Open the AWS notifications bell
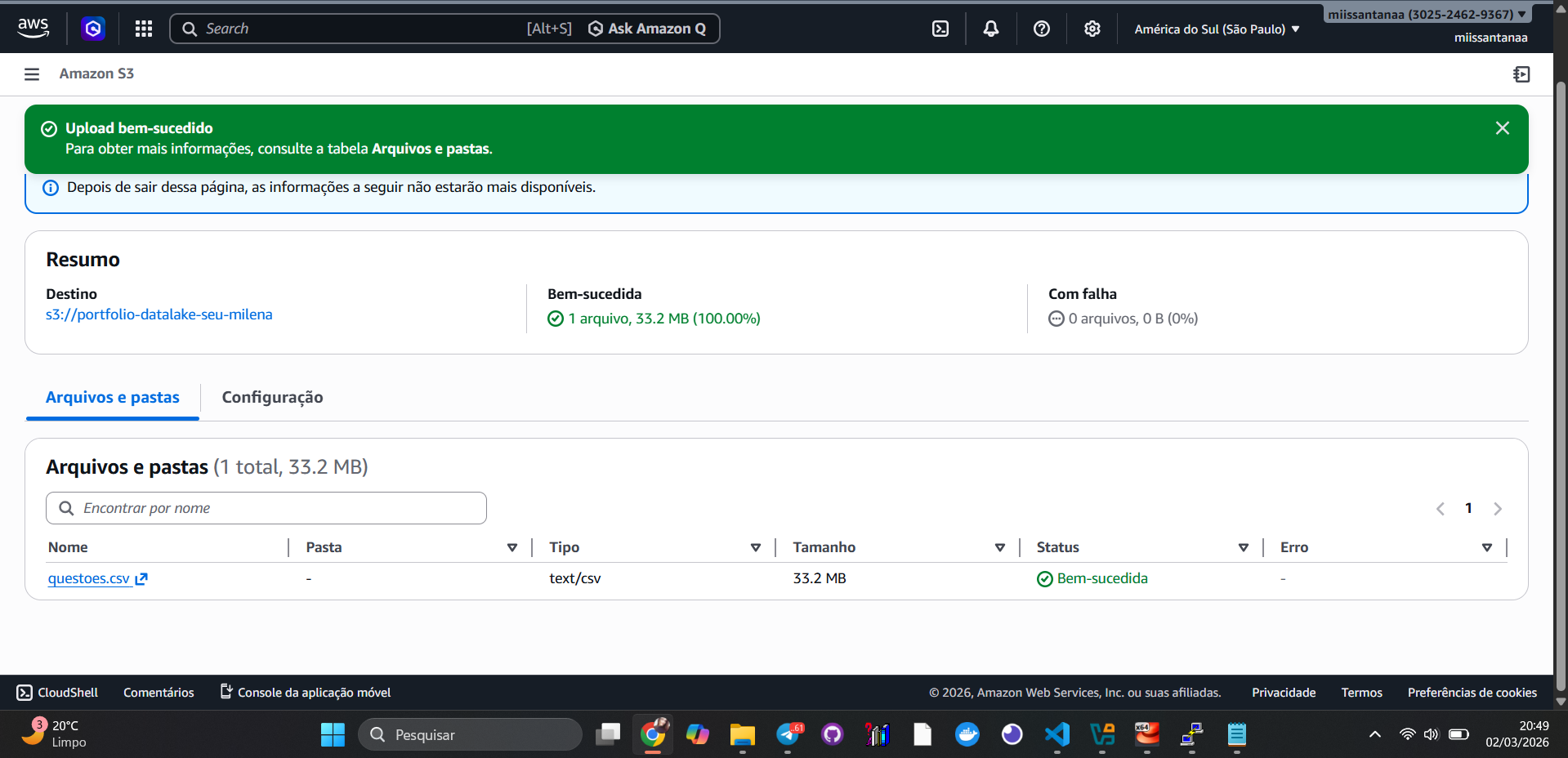 990,28
